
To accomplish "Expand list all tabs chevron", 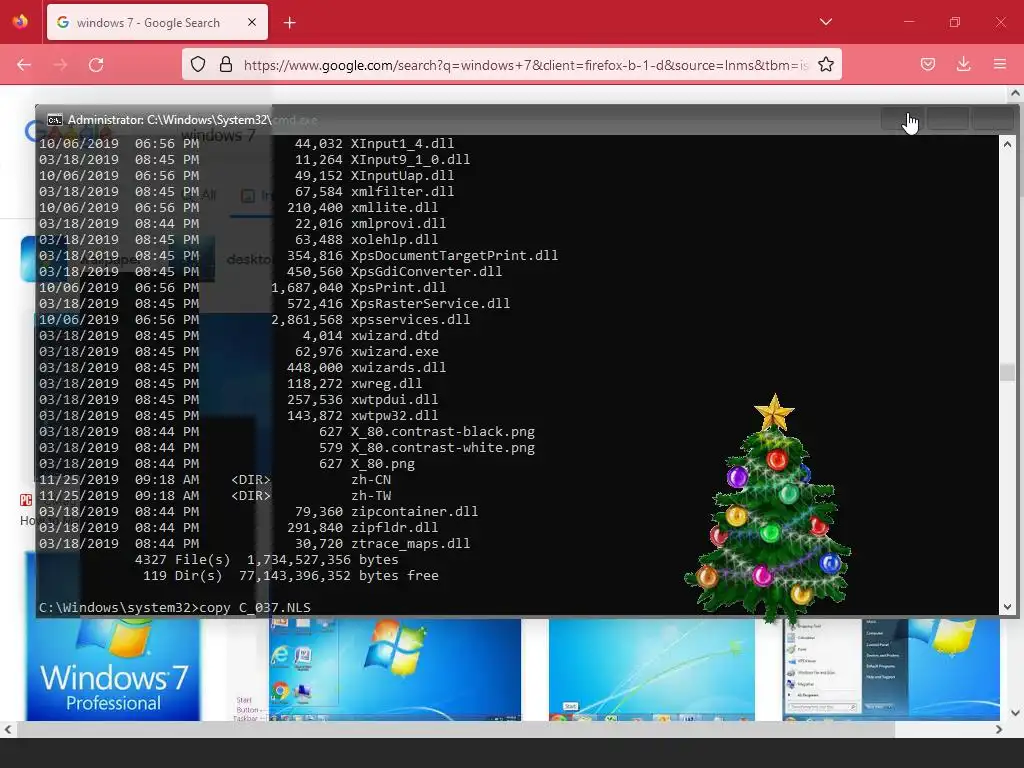I will pyautogui.click(x=825, y=22).
